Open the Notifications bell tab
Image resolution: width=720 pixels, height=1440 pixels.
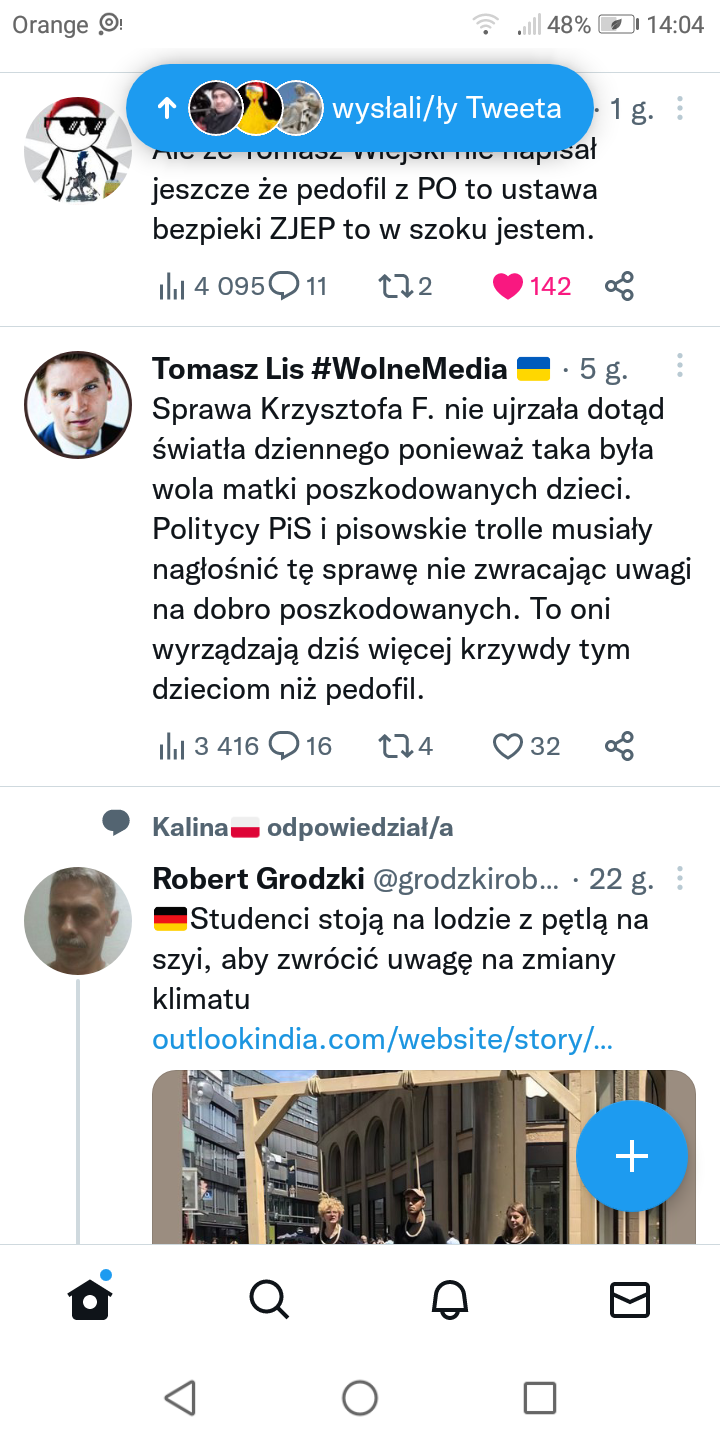pyautogui.click(x=449, y=1299)
